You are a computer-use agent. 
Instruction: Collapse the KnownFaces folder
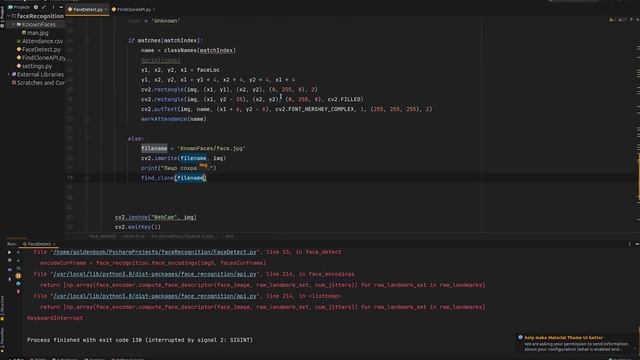pyautogui.click(x=13, y=24)
